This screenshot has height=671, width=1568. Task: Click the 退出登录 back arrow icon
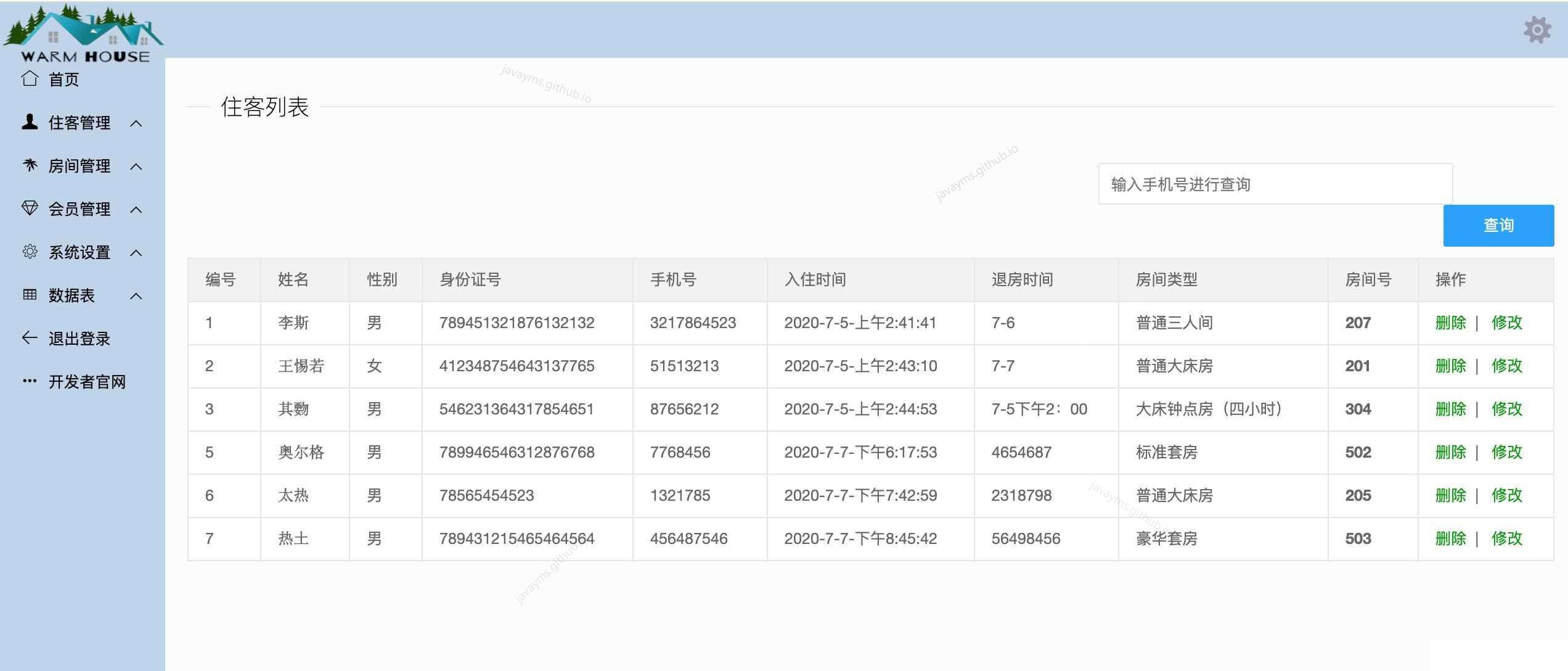tap(30, 338)
